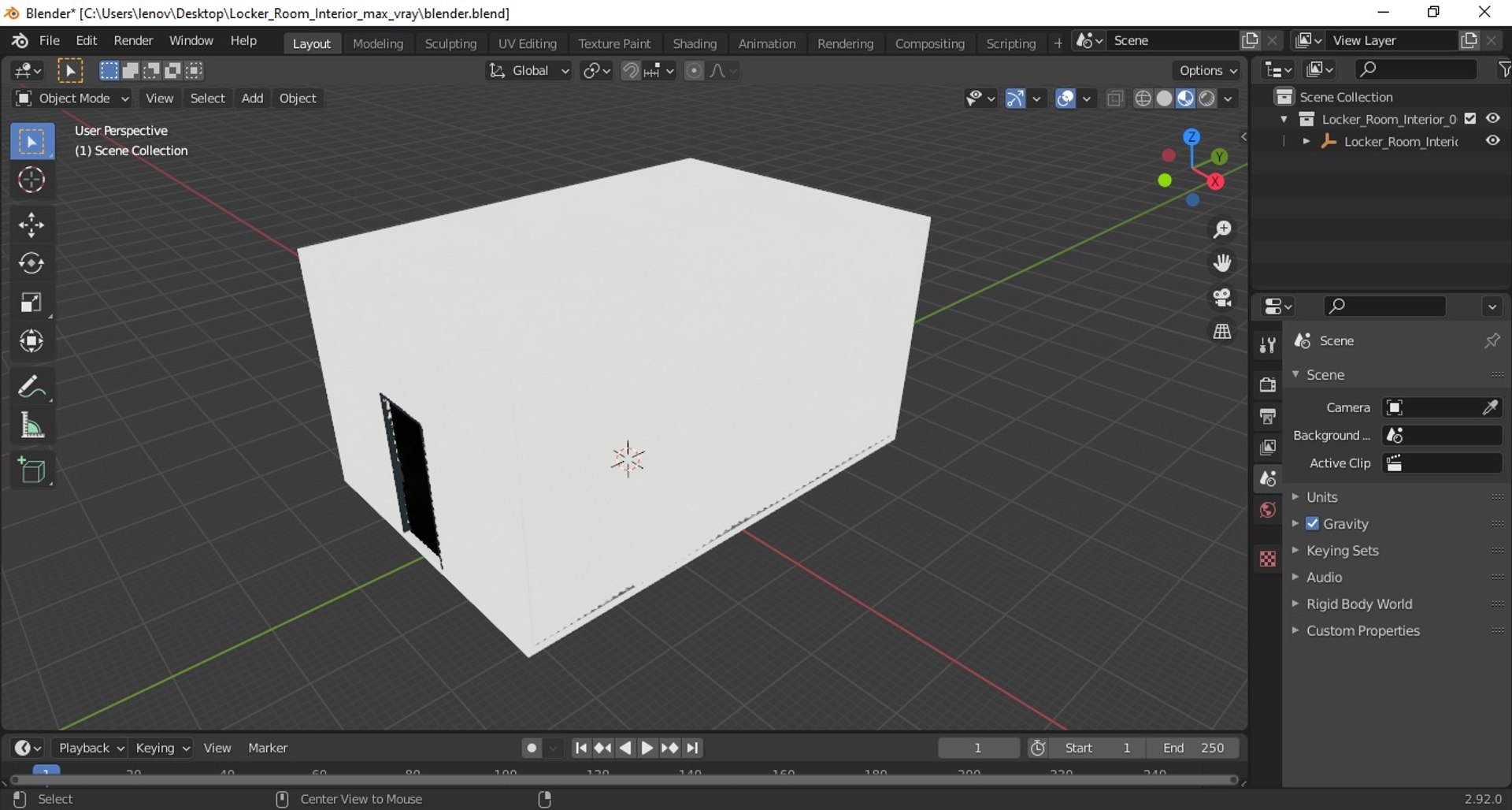Switch to the Modeling workspace tab
The height and width of the screenshot is (810, 1512).
(378, 43)
